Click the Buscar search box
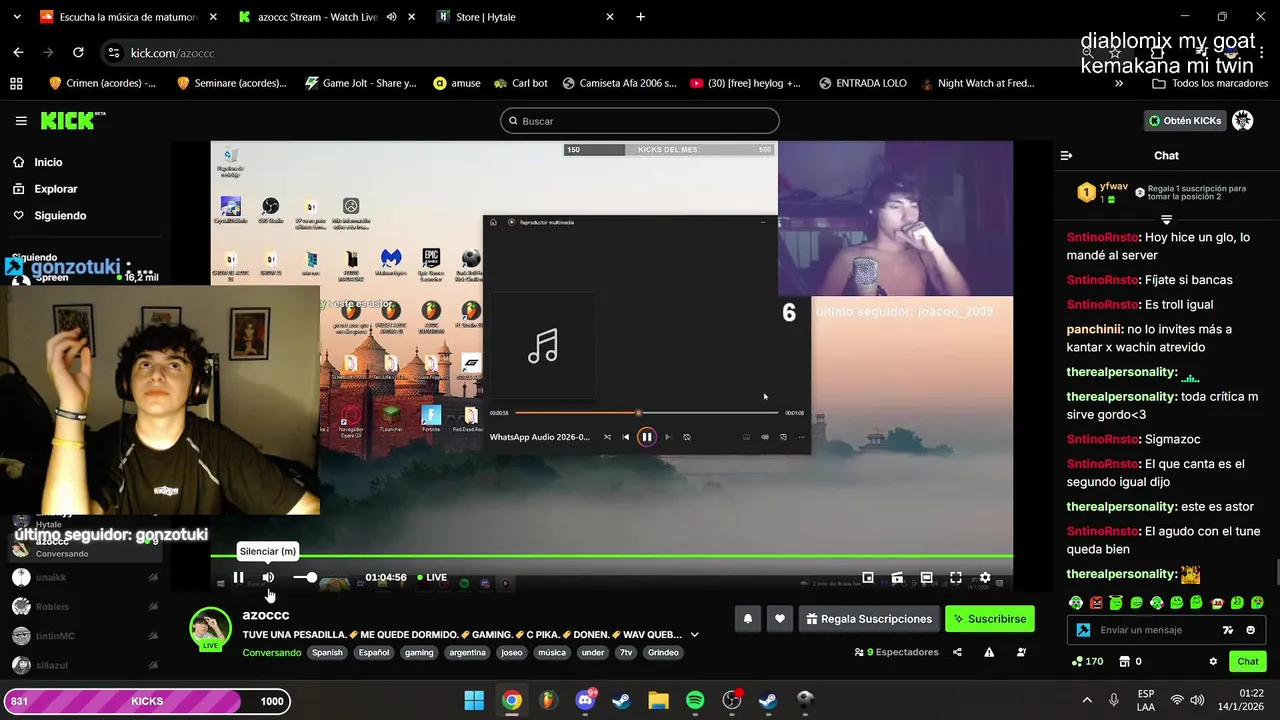1280x720 pixels. 640,121
